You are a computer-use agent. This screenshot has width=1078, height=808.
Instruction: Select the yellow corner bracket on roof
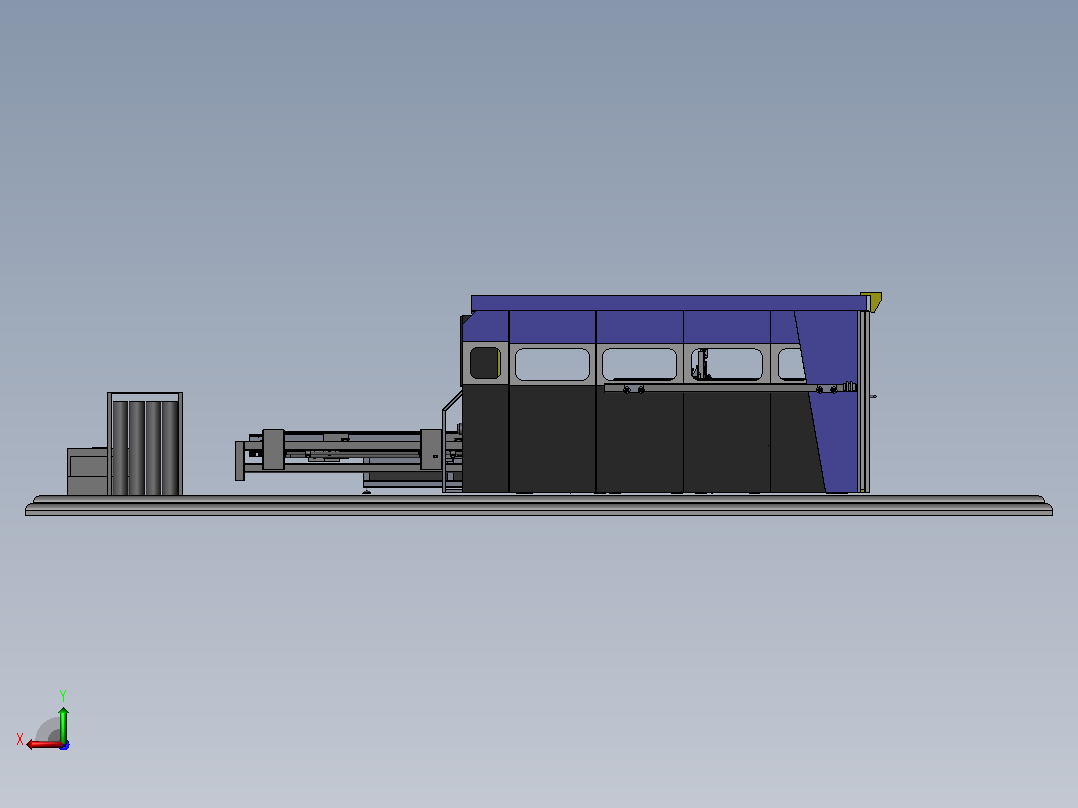point(872,302)
